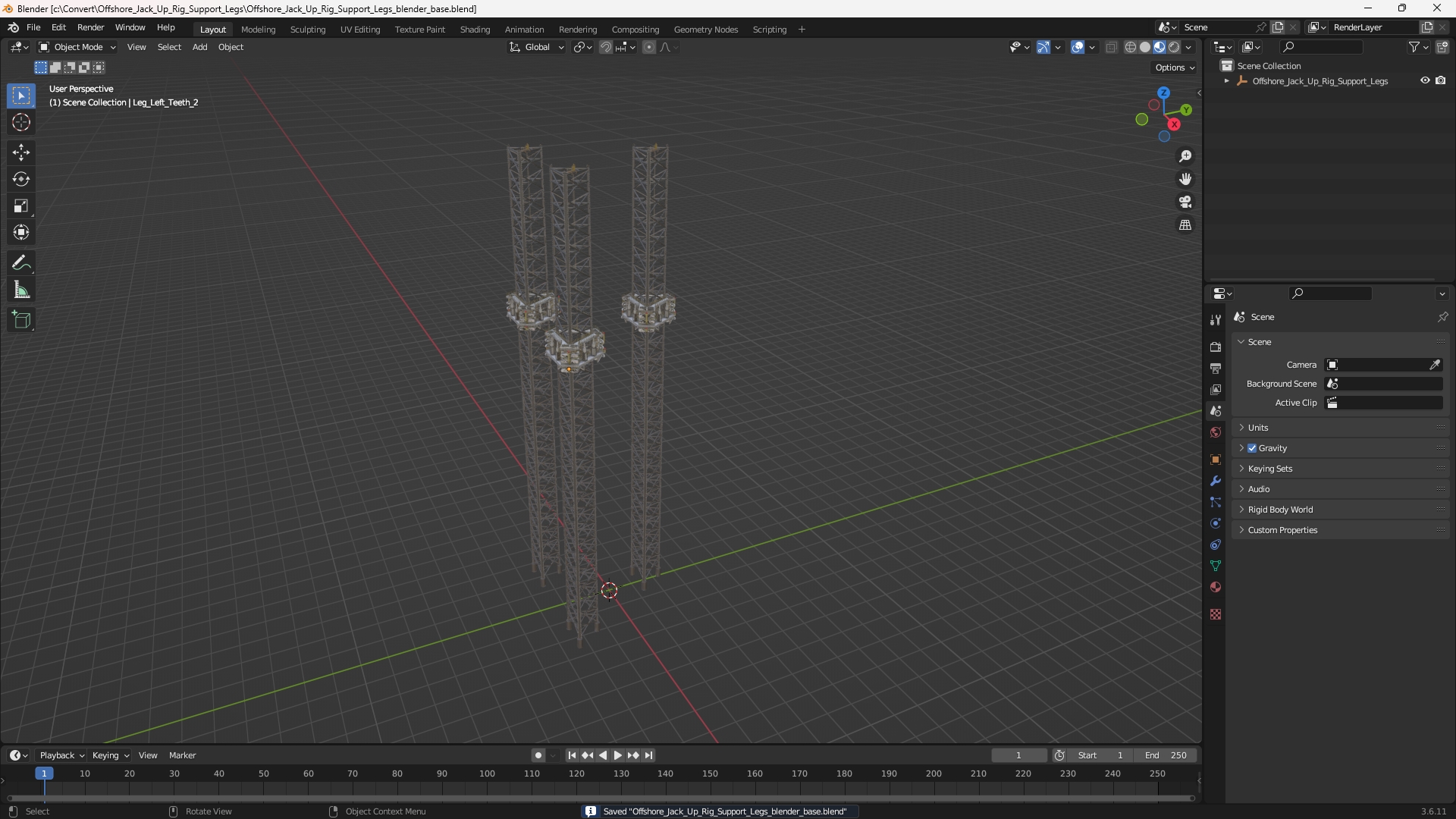Open the timeline Playback menu
This screenshot has height=819, width=1456.
point(61,755)
